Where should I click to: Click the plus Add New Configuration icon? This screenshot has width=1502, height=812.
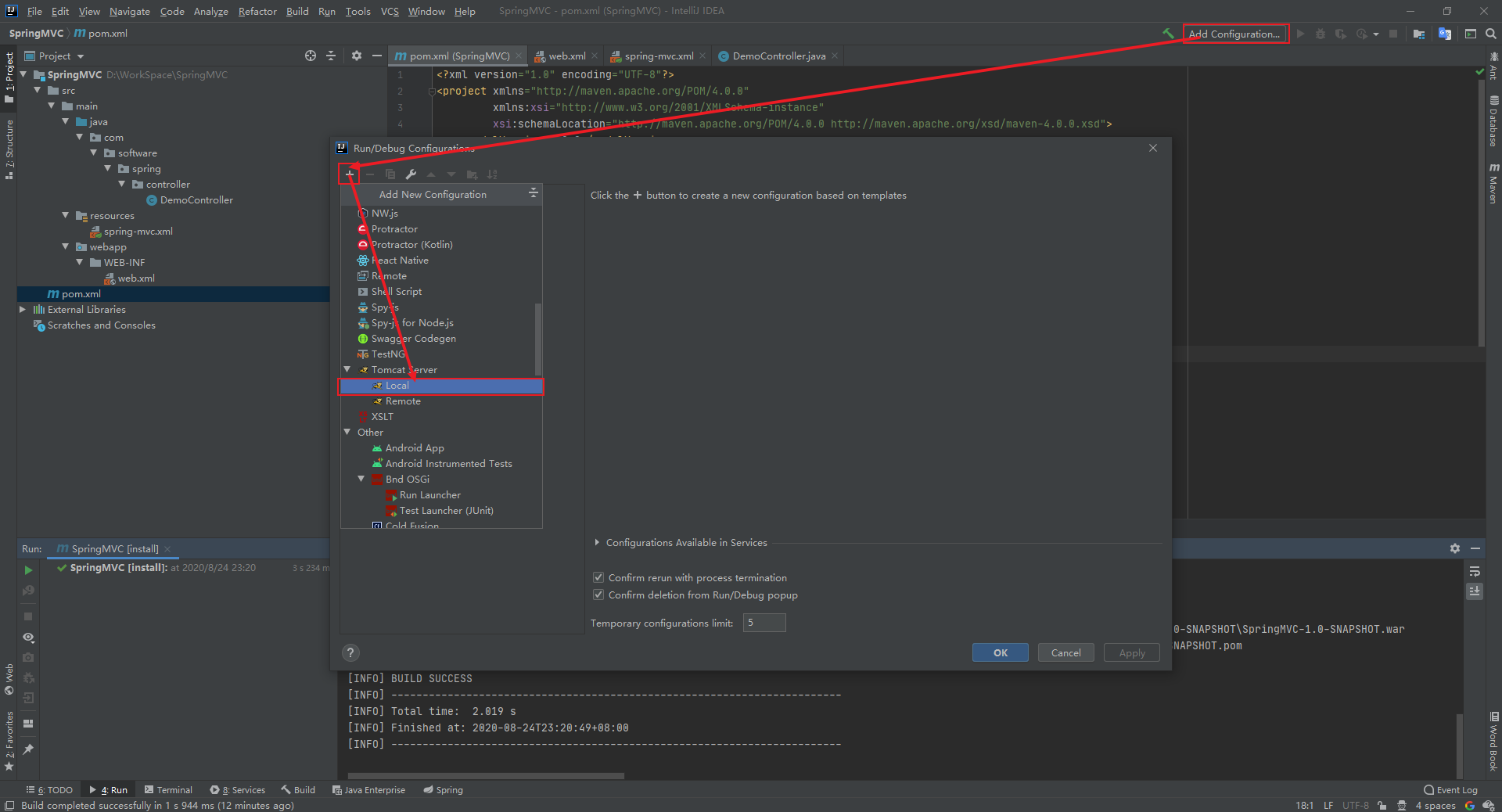pos(350,174)
